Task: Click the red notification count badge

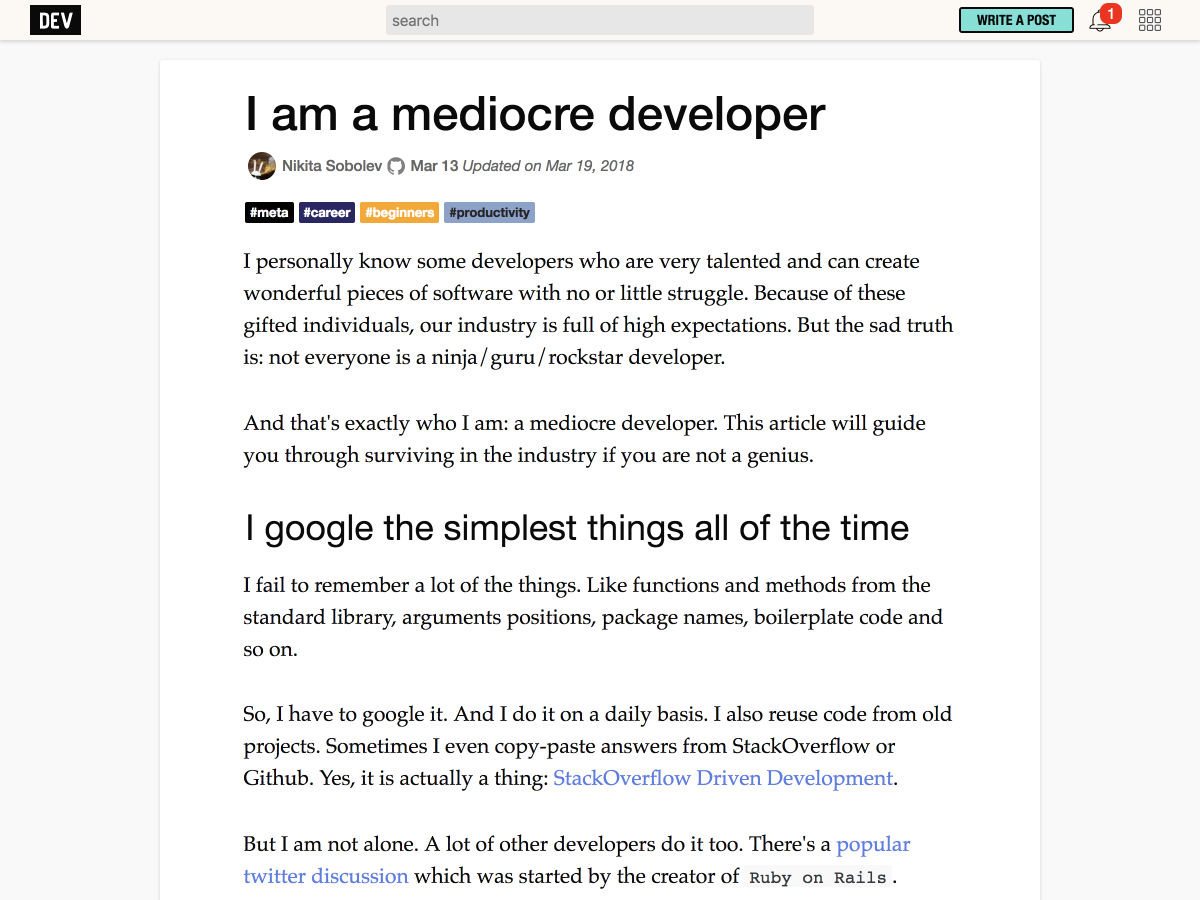Action: click(1110, 13)
